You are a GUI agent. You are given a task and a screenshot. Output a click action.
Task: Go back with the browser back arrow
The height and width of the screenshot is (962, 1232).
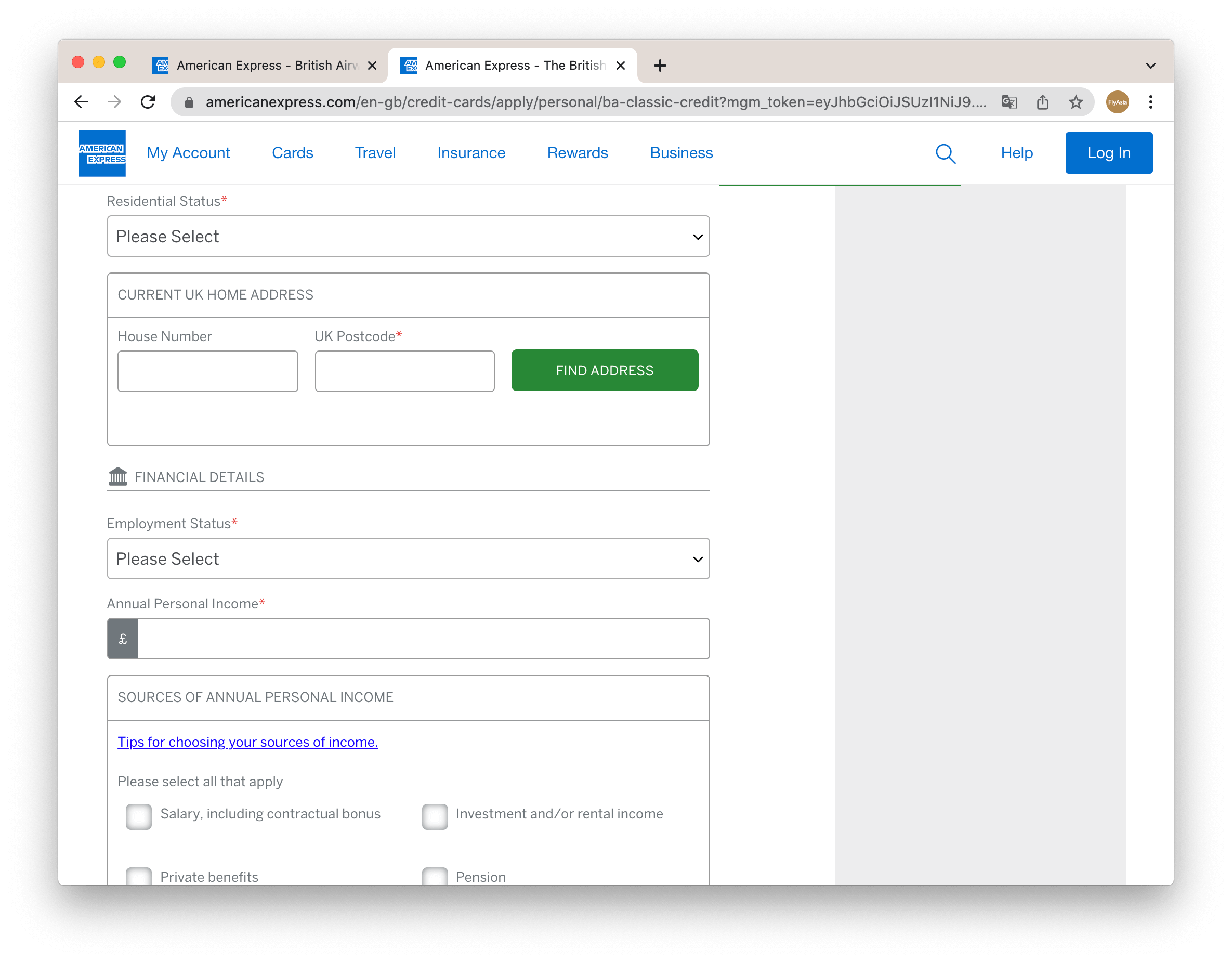click(81, 102)
